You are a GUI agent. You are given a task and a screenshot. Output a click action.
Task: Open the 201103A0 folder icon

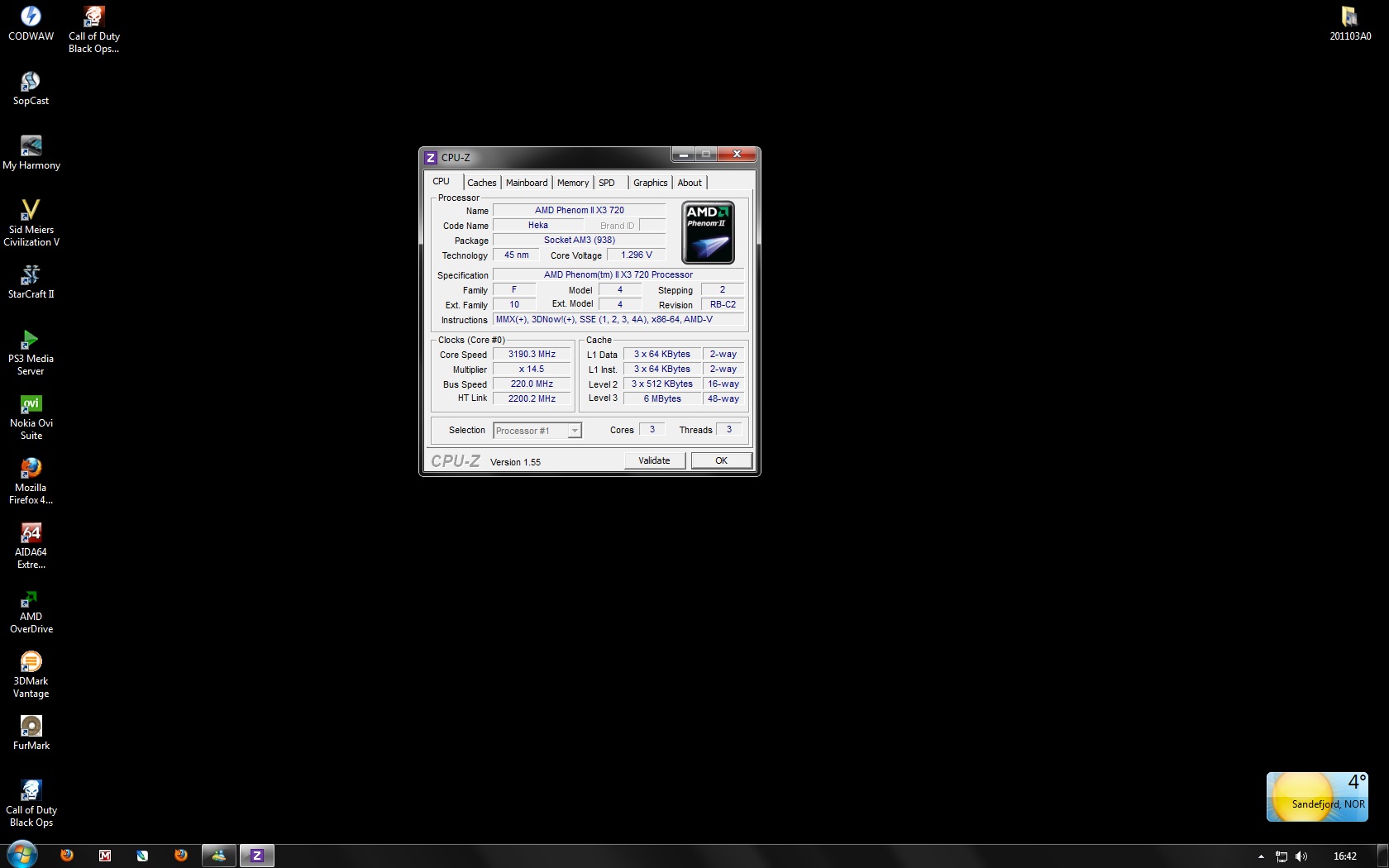1350,23
